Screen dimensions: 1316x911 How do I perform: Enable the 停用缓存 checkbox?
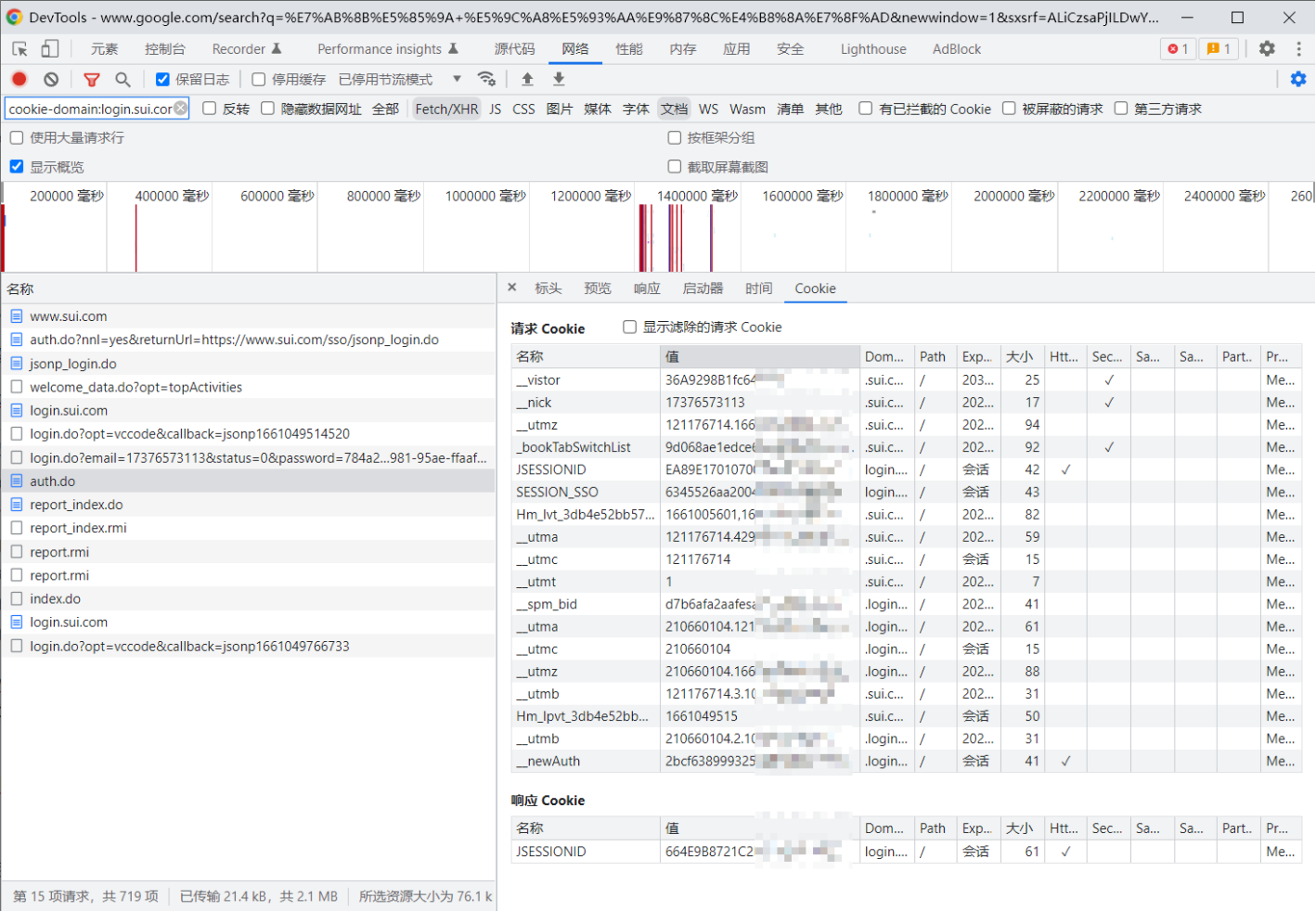click(259, 80)
